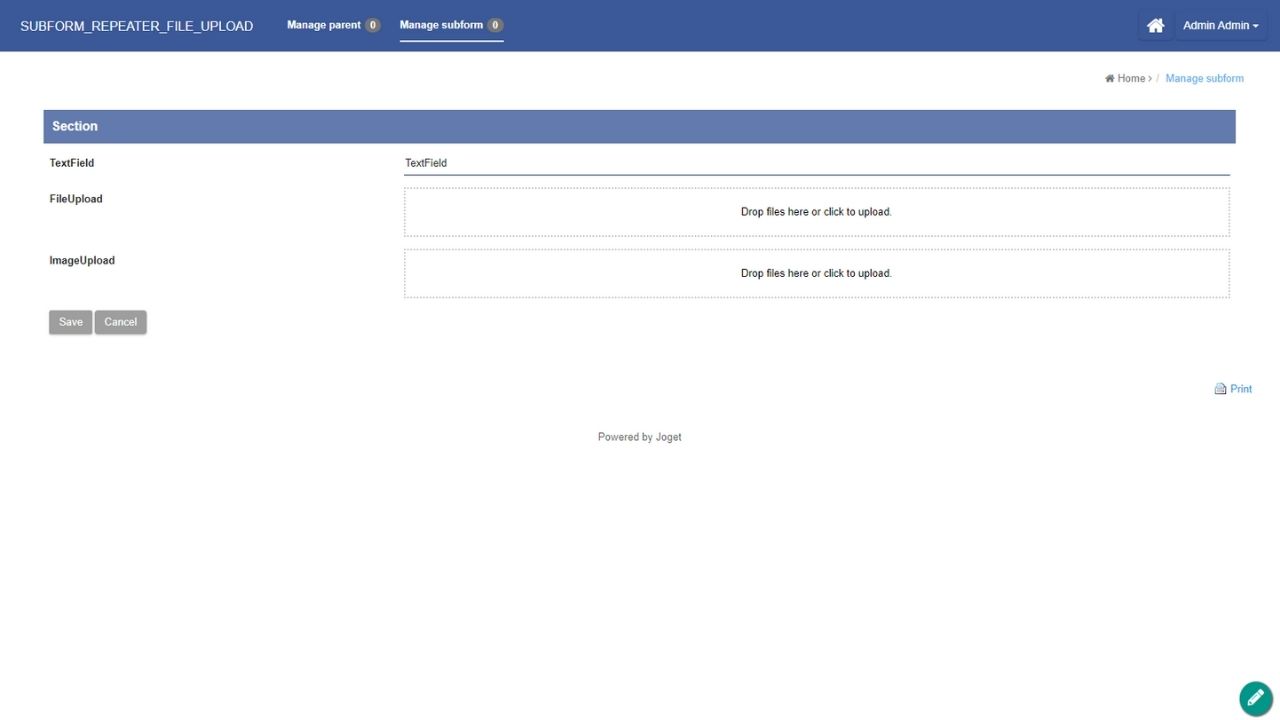Click the printer icon beside Print
Image resolution: width=1280 pixels, height=720 pixels.
pyautogui.click(x=1220, y=389)
